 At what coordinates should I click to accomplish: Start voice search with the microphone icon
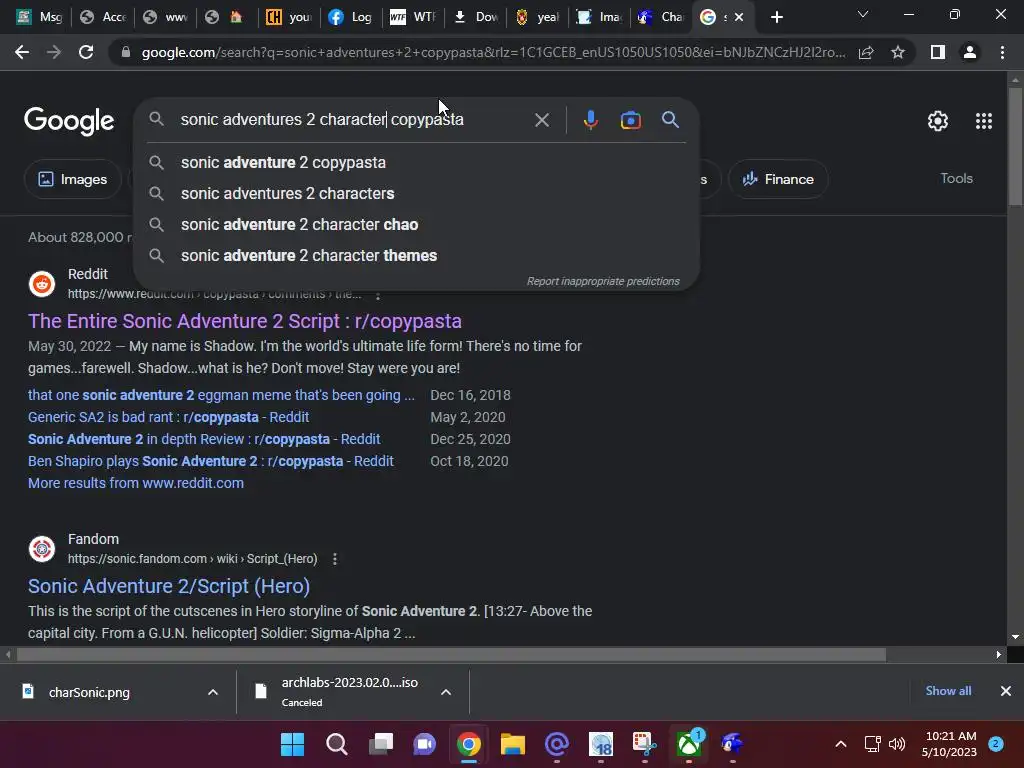click(590, 120)
